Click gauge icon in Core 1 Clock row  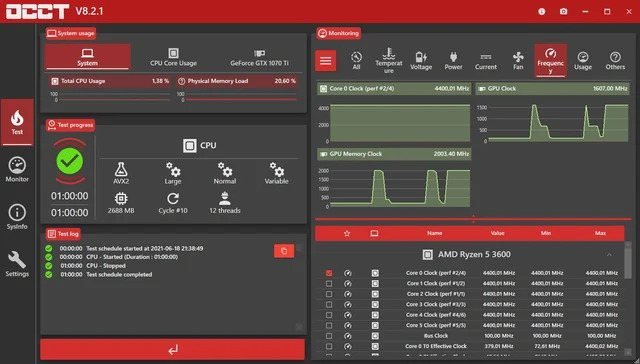[x=348, y=283]
